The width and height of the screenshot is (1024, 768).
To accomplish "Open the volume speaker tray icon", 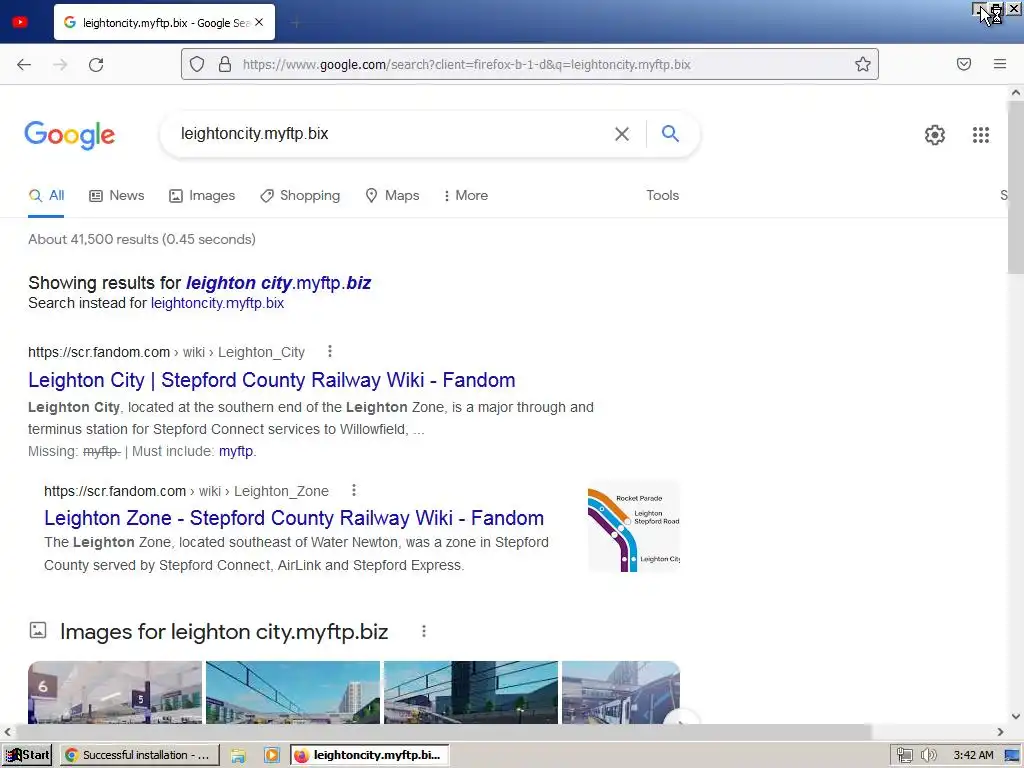I will (x=928, y=756).
